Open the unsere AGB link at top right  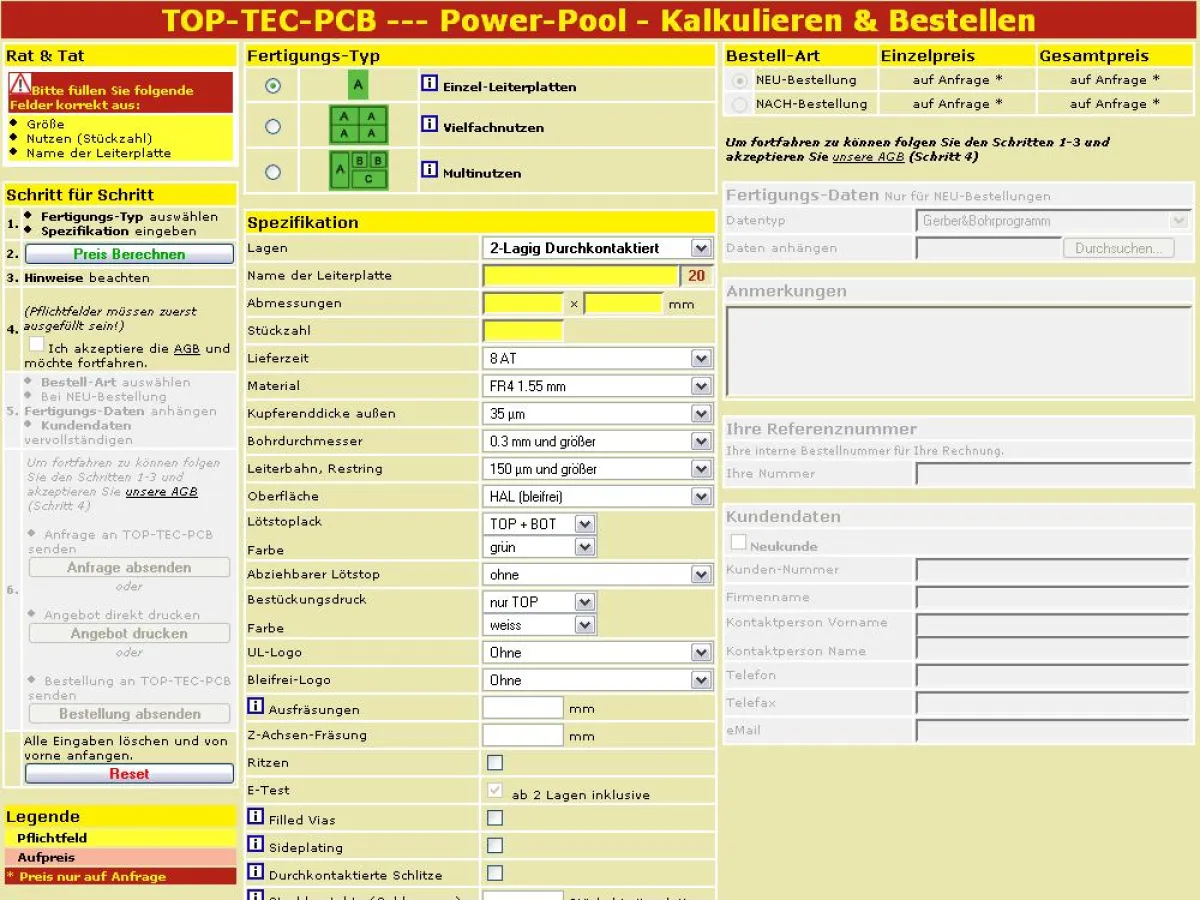868,157
